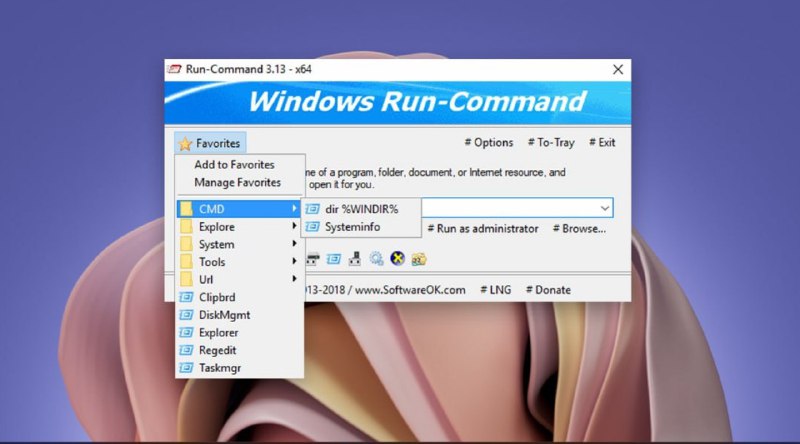The height and width of the screenshot is (444, 800).
Task: Expand the CMD favorites folder
Action: click(x=238, y=209)
